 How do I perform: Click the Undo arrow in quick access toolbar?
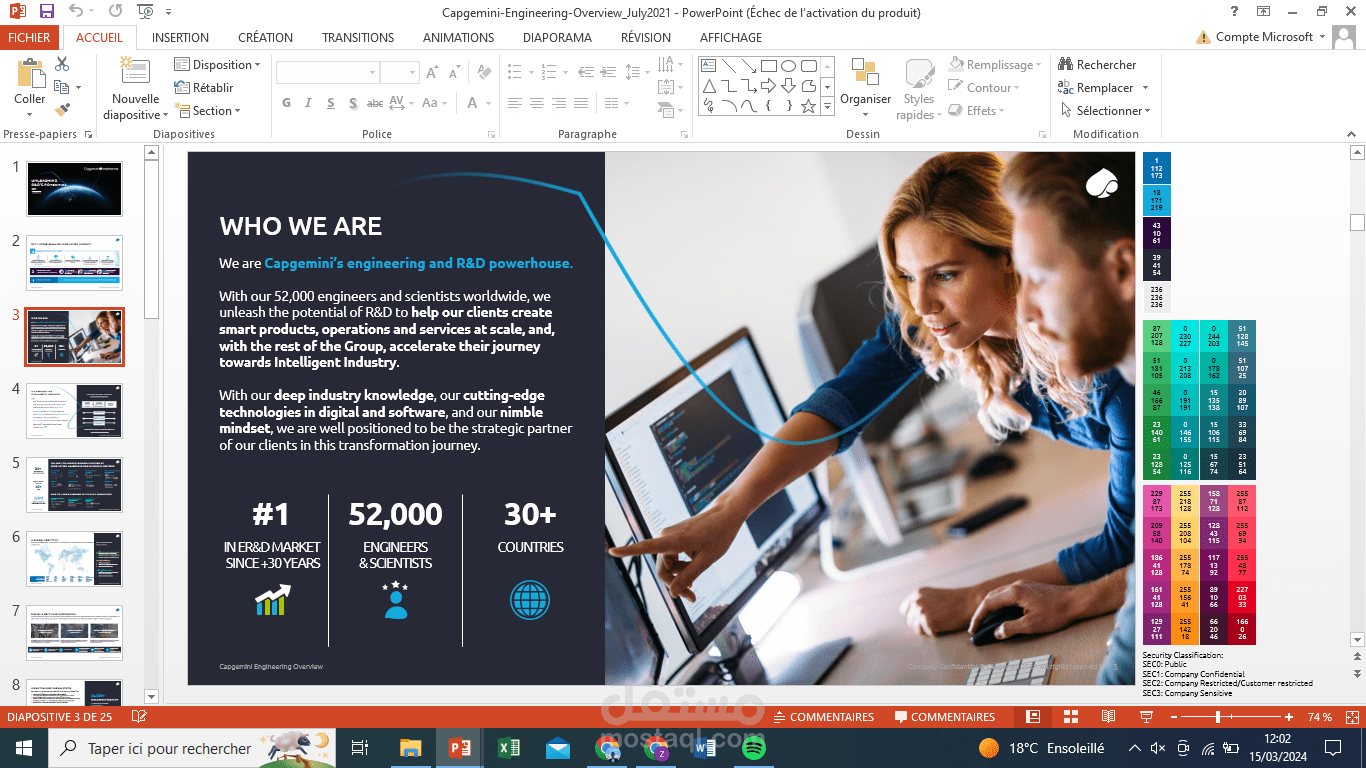[77, 12]
